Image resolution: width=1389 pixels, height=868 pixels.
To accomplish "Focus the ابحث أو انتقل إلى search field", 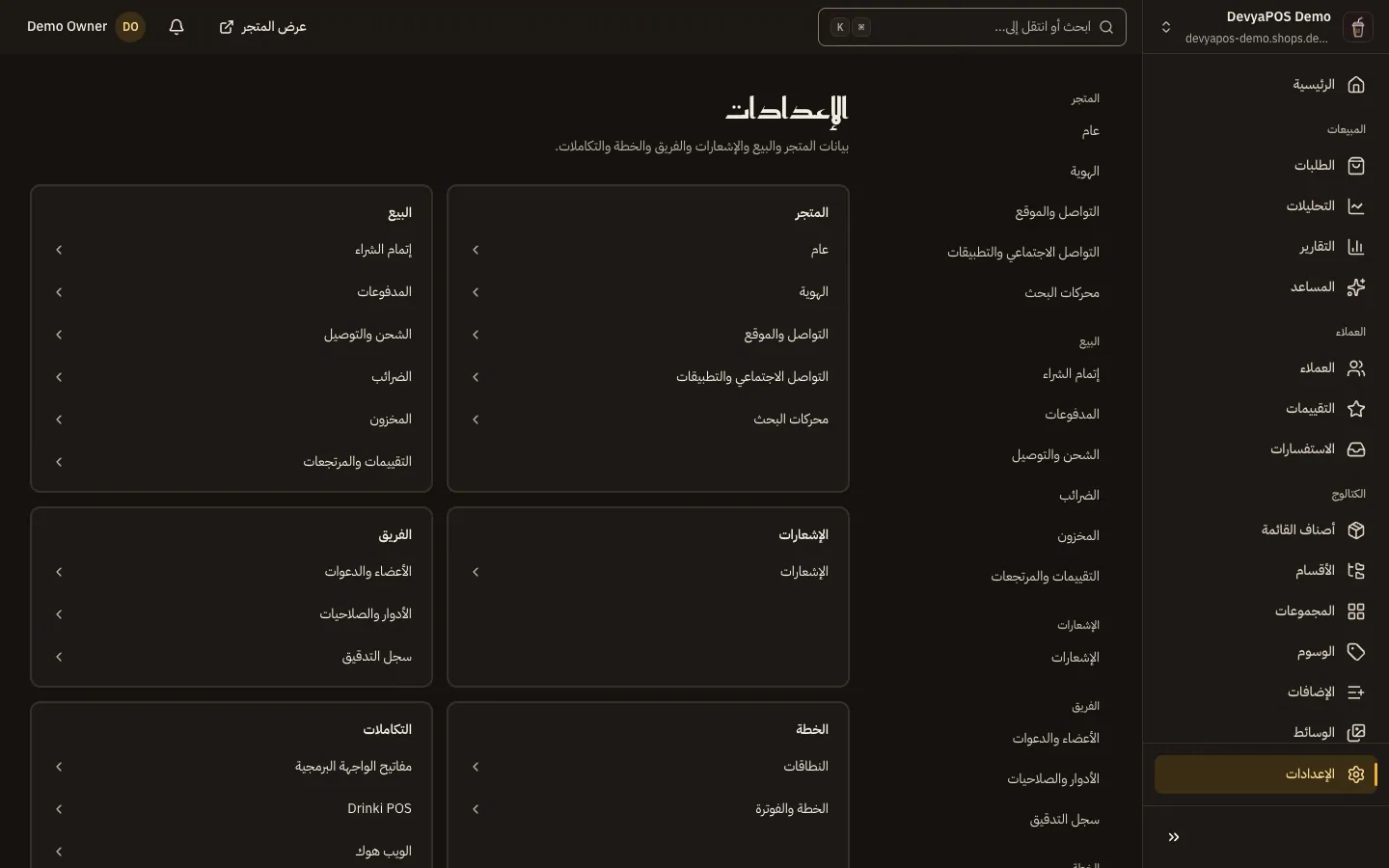I will pos(972,27).
